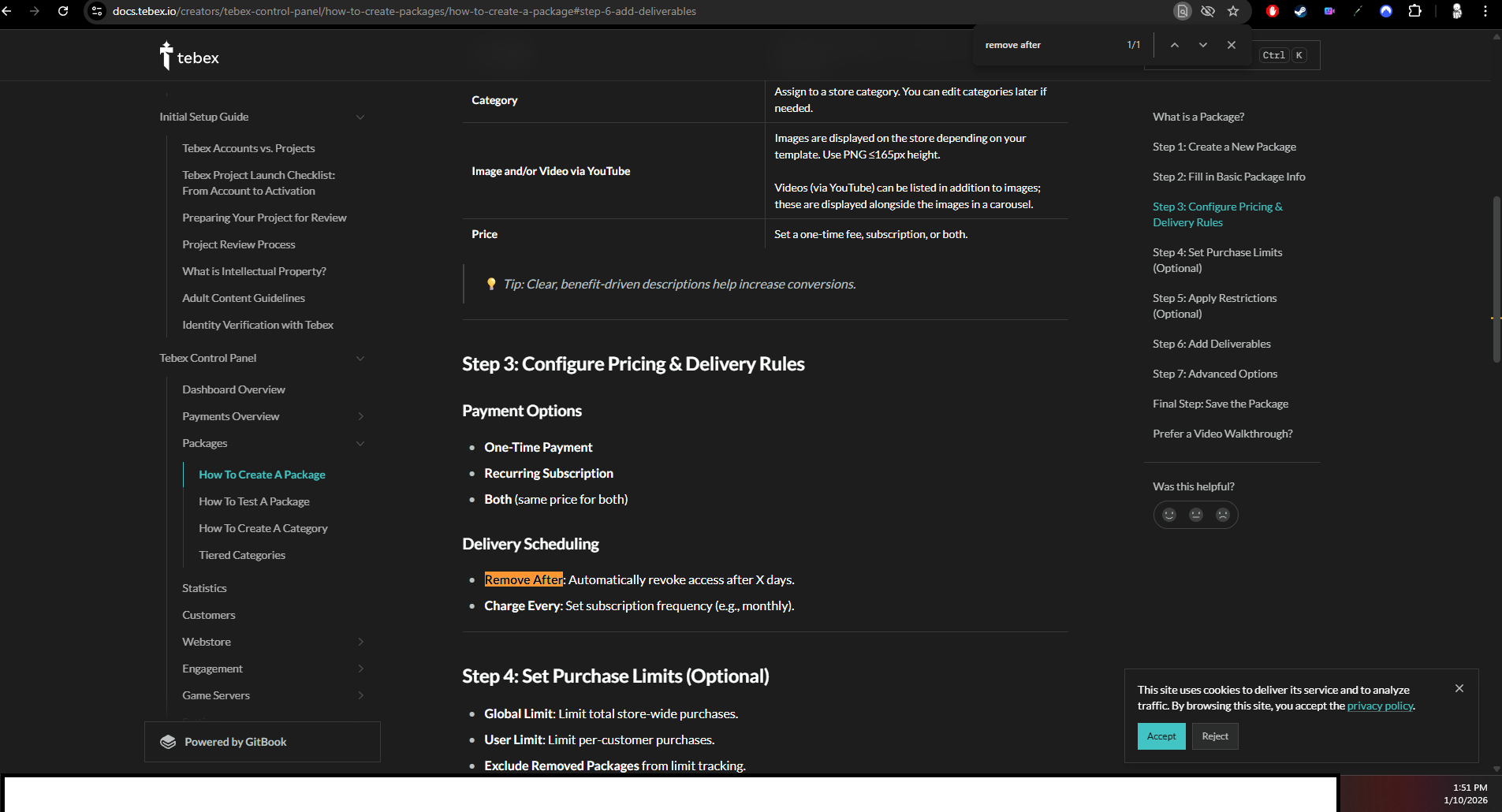This screenshot has height=812, width=1502.
Task: Click the GitBook logo icon
Action: click(x=168, y=742)
